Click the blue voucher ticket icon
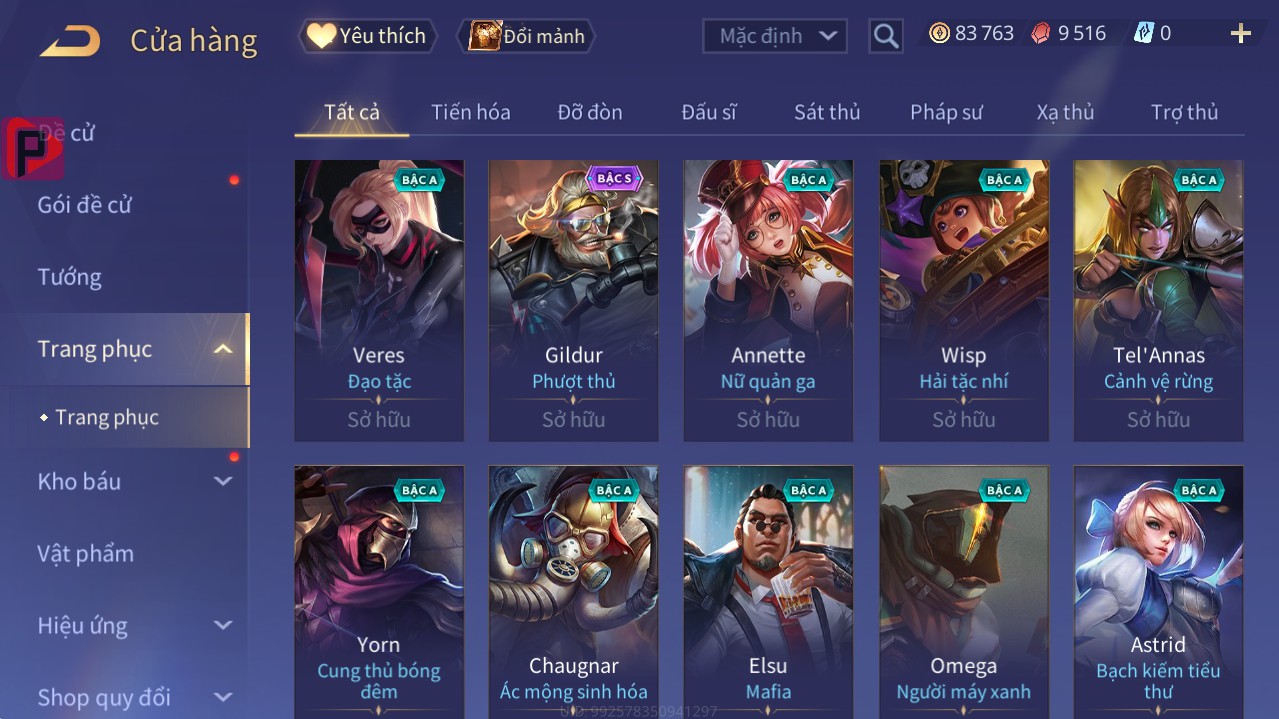 click(1144, 33)
